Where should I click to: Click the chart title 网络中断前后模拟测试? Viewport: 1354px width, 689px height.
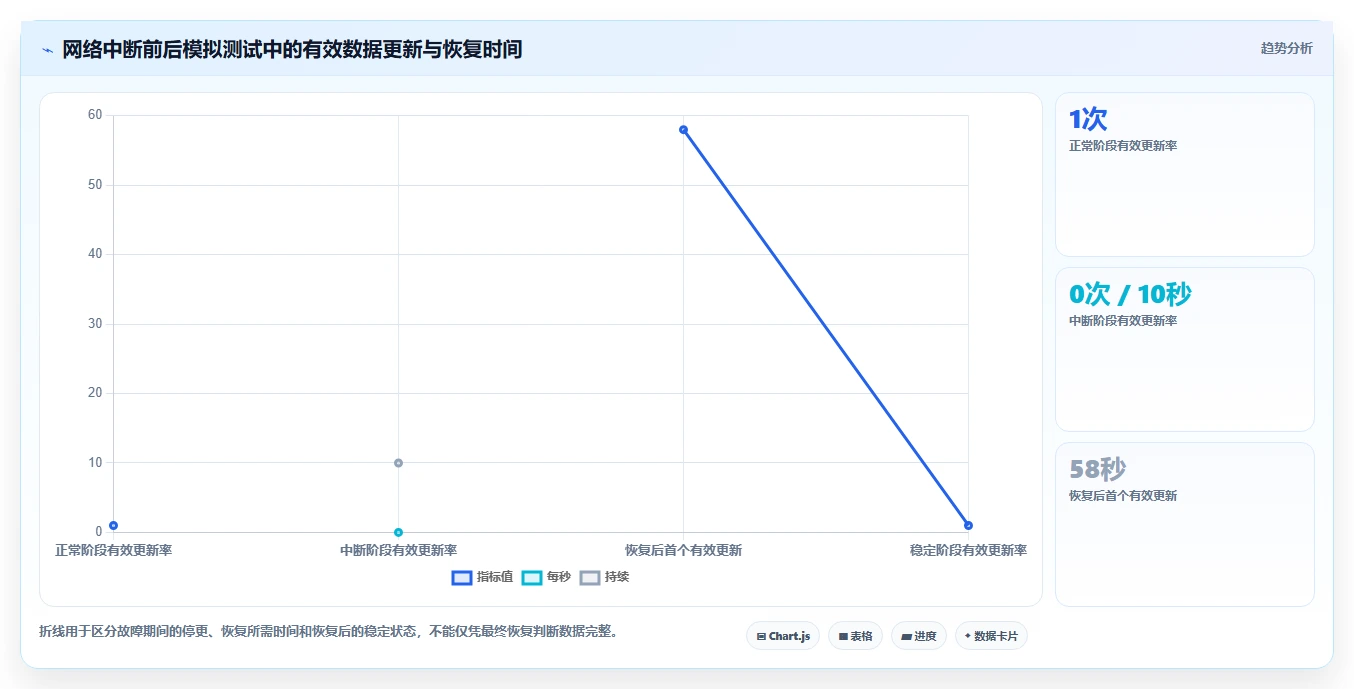click(x=292, y=49)
